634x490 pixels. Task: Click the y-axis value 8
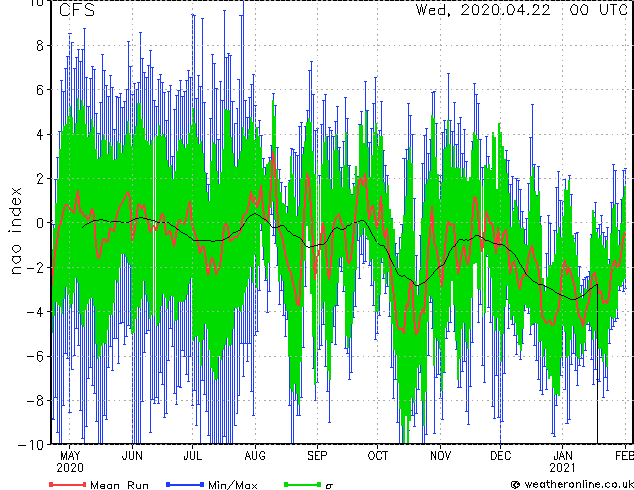[40, 46]
